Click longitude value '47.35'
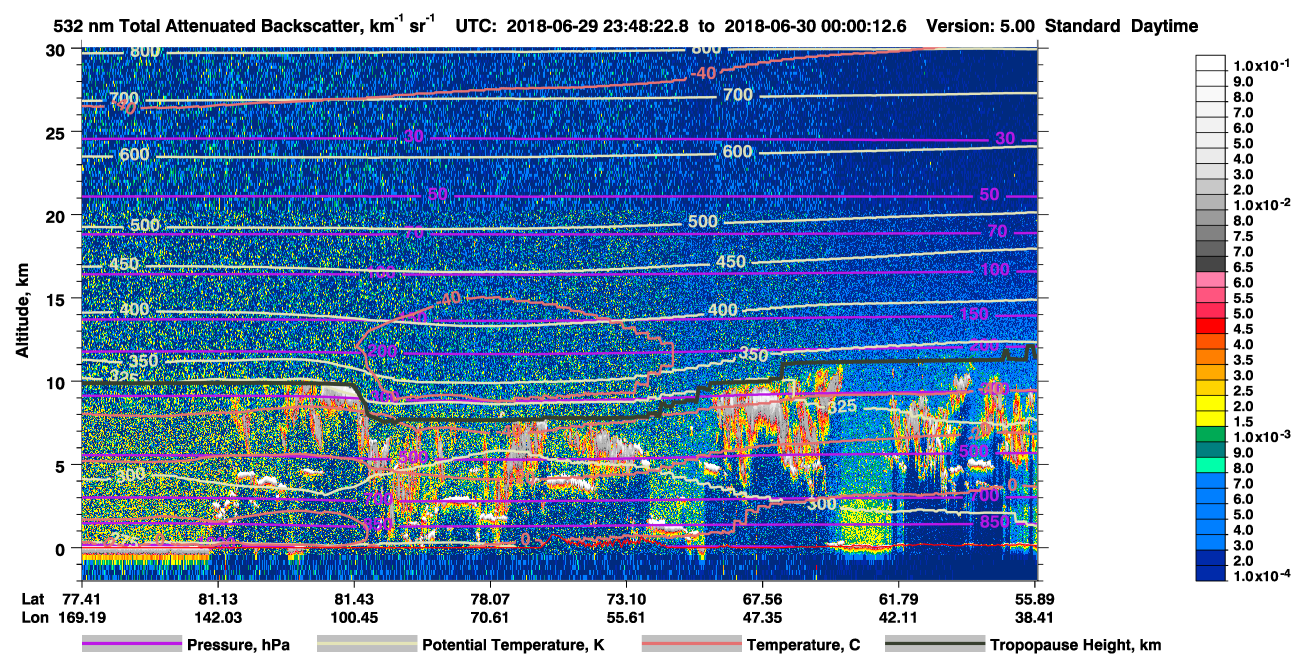 coord(763,617)
